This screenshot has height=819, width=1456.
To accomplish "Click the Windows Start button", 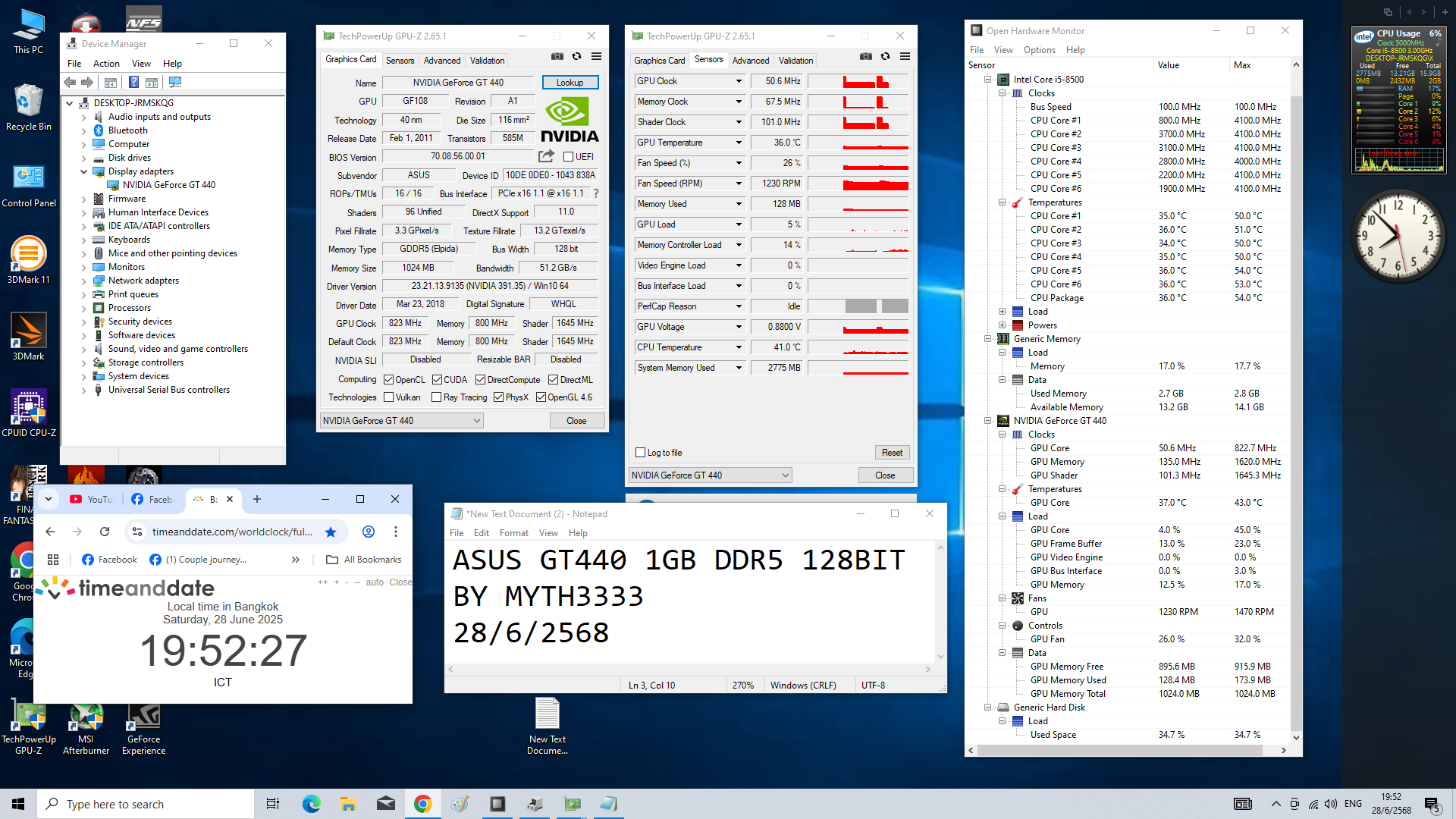I will (x=18, y=804).
